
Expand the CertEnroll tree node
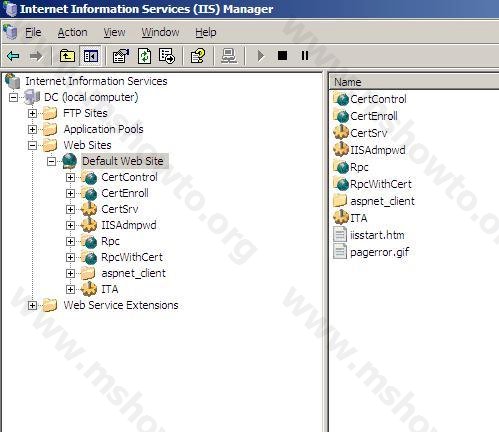tap(70, 193)
